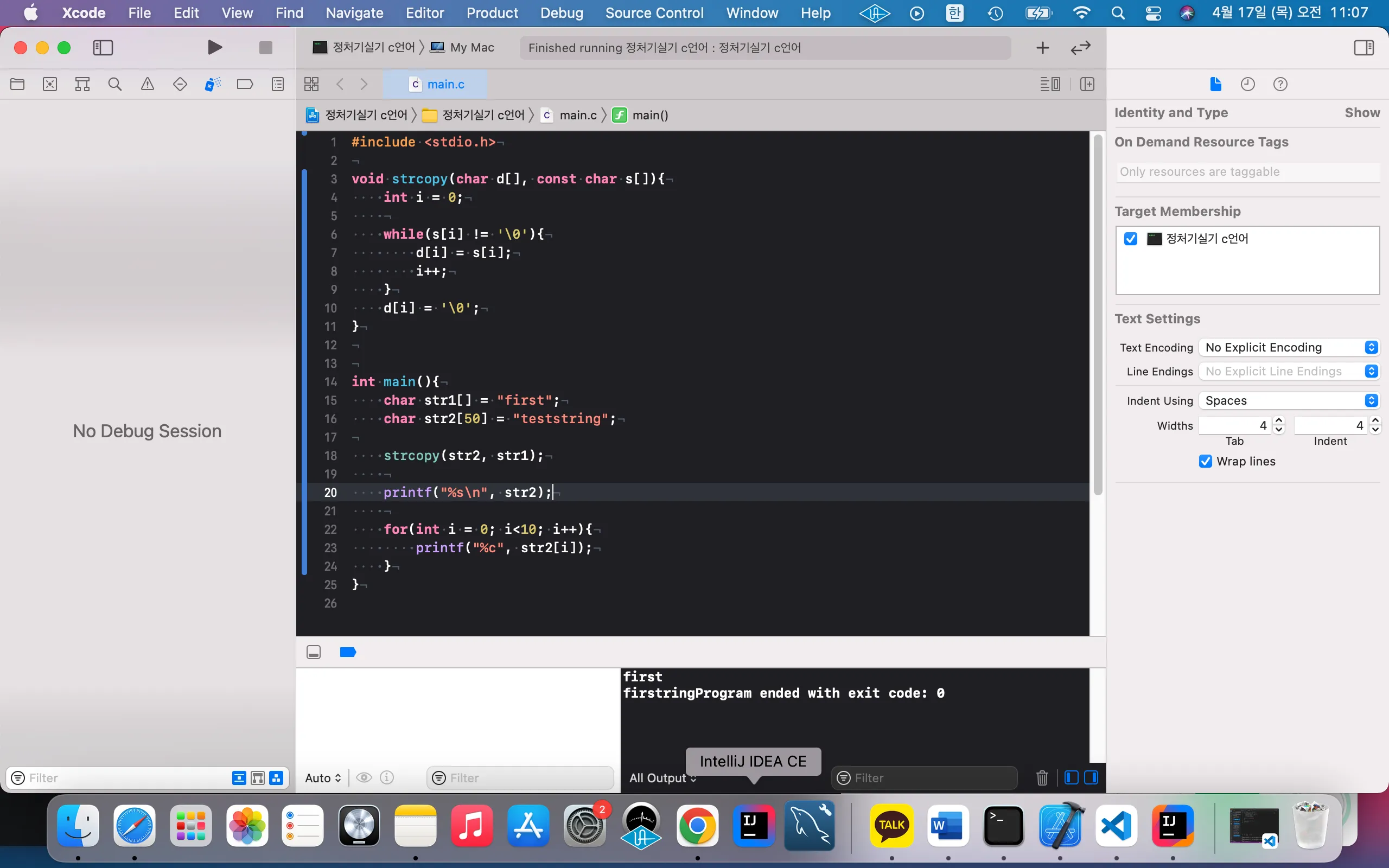Click the Tab width stepper

1279,425
